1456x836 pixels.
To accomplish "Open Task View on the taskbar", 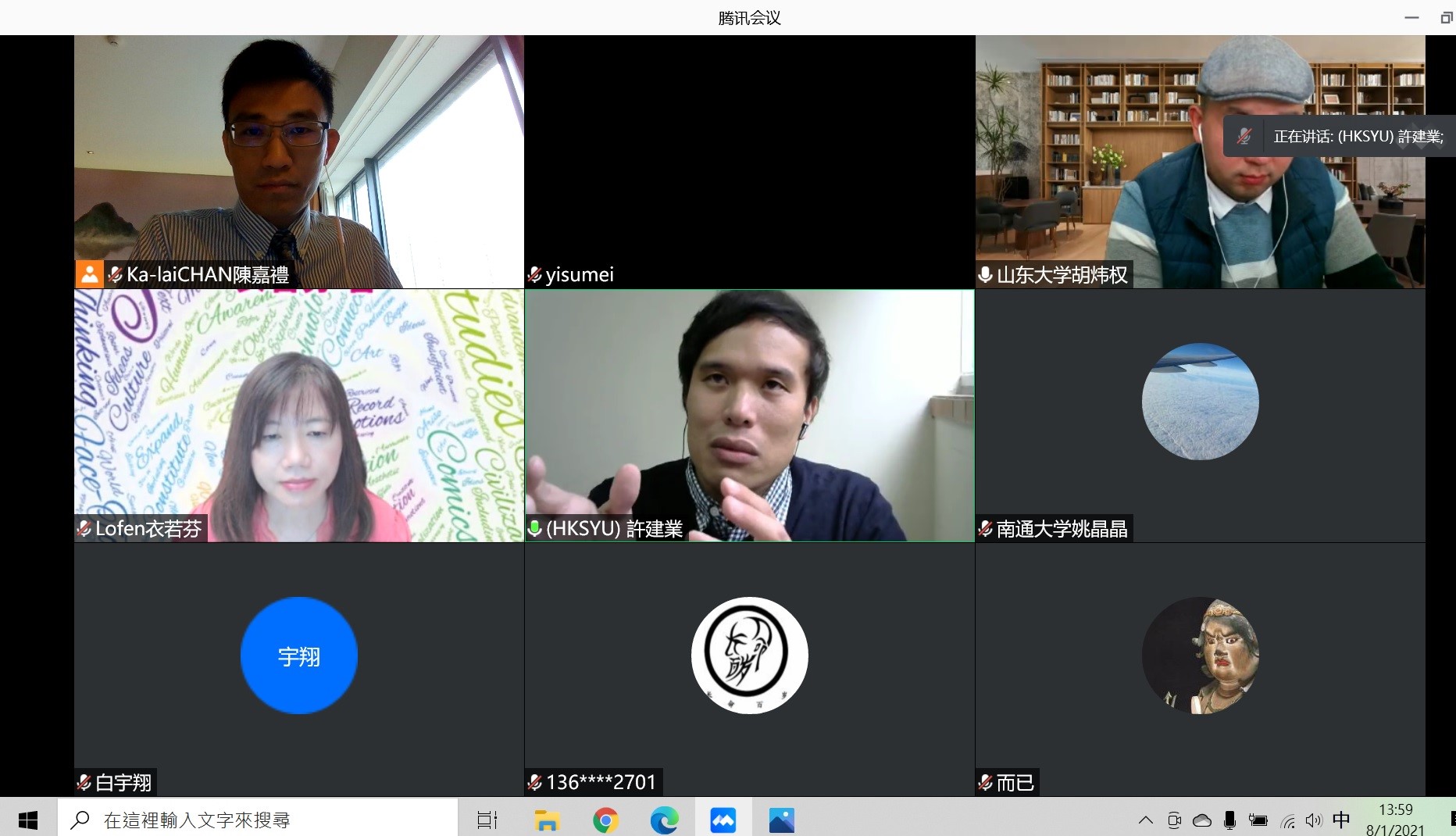I will [487, 820].
